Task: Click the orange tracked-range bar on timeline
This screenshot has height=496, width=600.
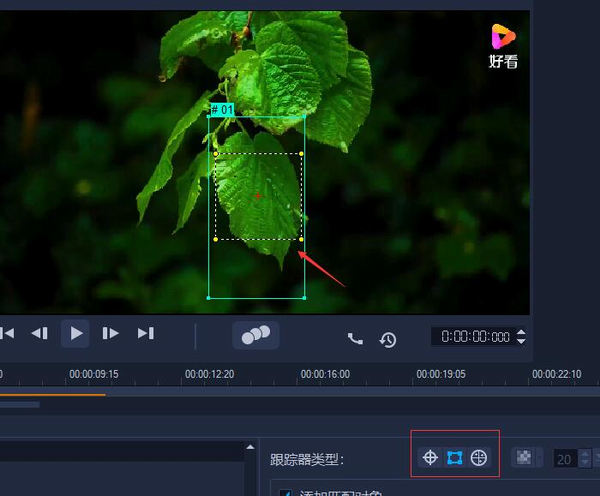Action: 52,394
